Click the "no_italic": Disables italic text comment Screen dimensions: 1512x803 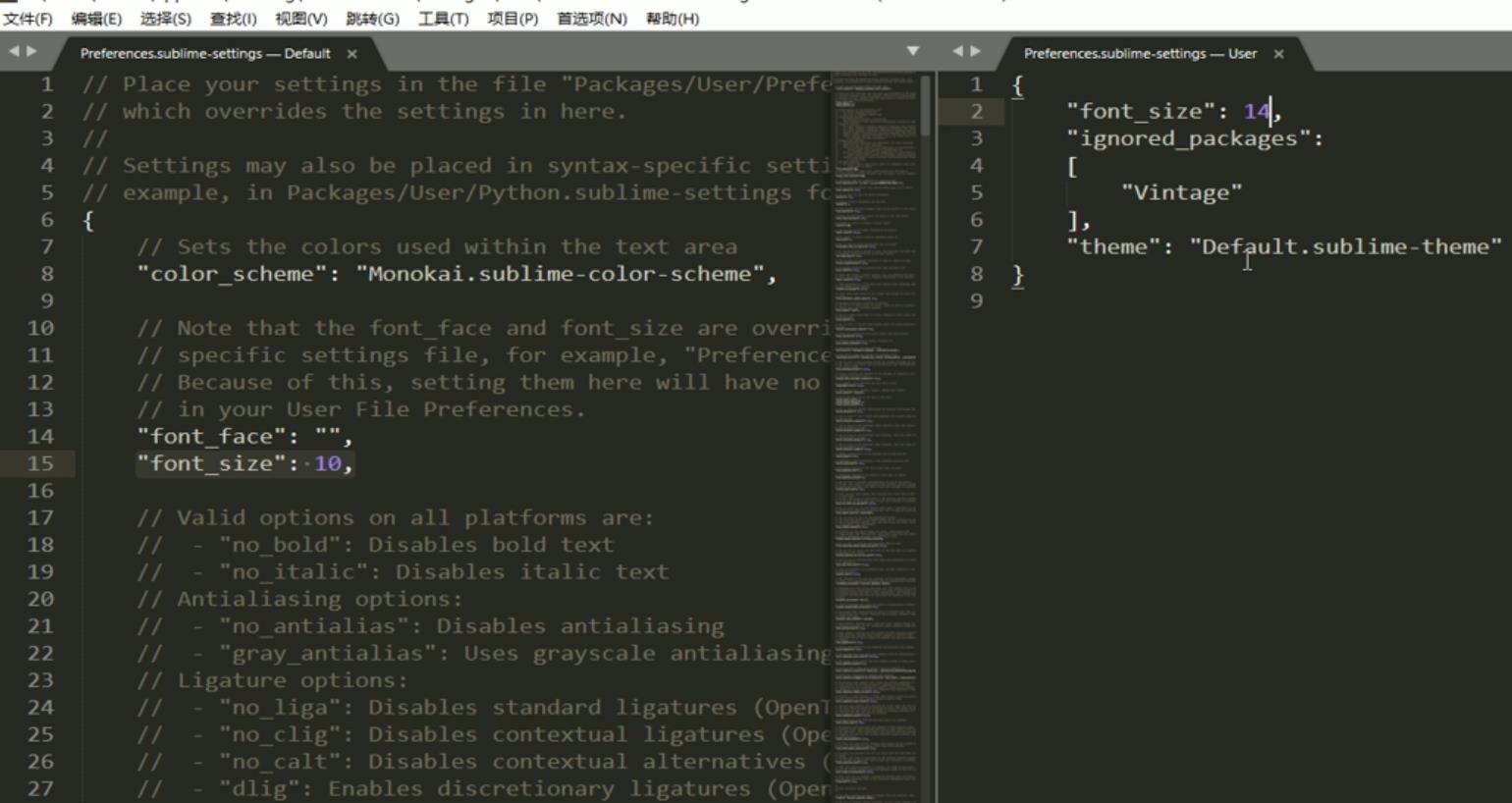tap(403, 571)
